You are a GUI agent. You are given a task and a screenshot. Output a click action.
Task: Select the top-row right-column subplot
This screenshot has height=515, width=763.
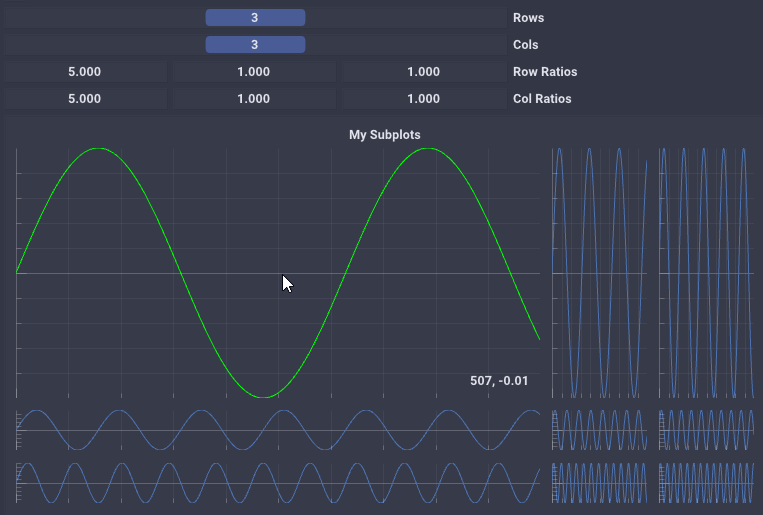coord(706,272)
